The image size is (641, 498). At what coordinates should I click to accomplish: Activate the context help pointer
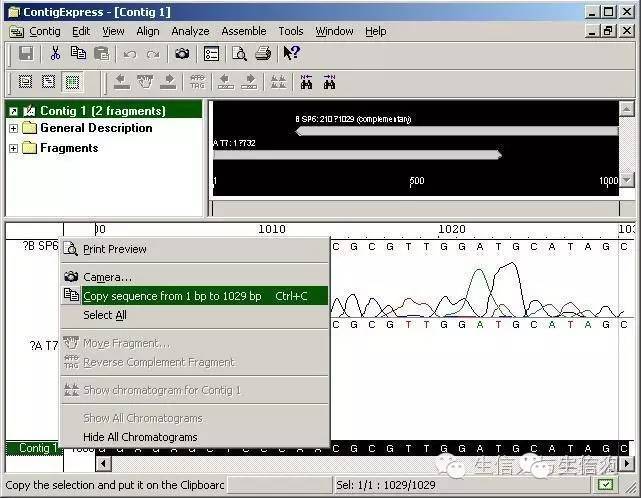coord(291,54)
